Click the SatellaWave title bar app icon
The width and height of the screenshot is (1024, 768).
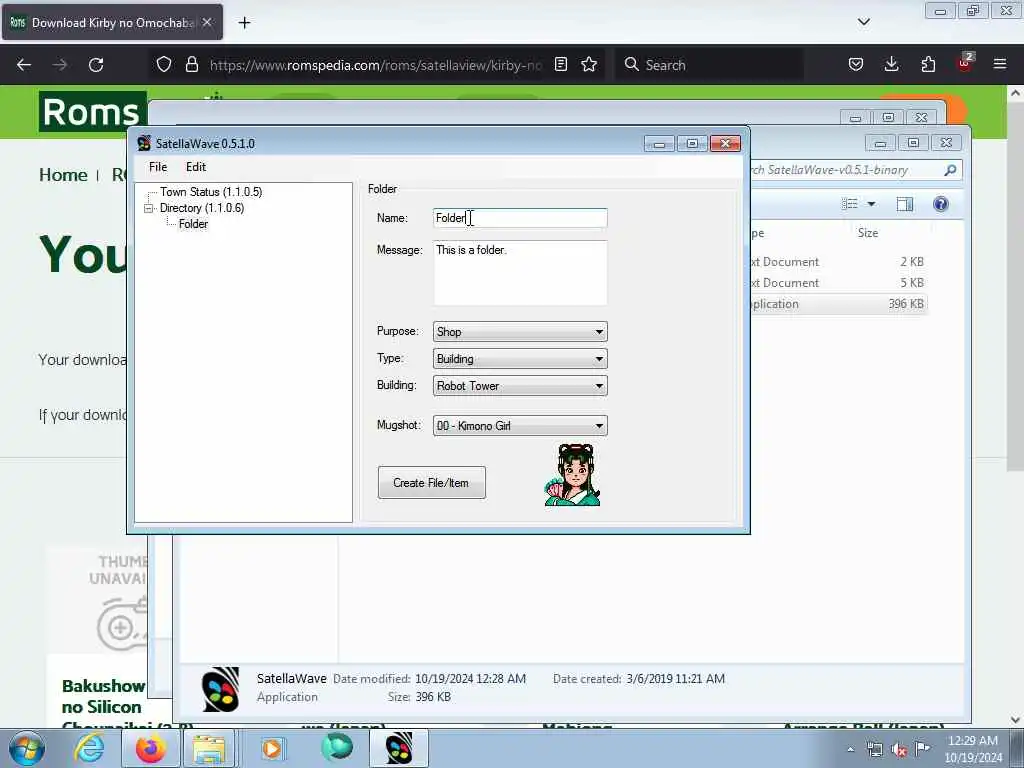pos(144,143)
